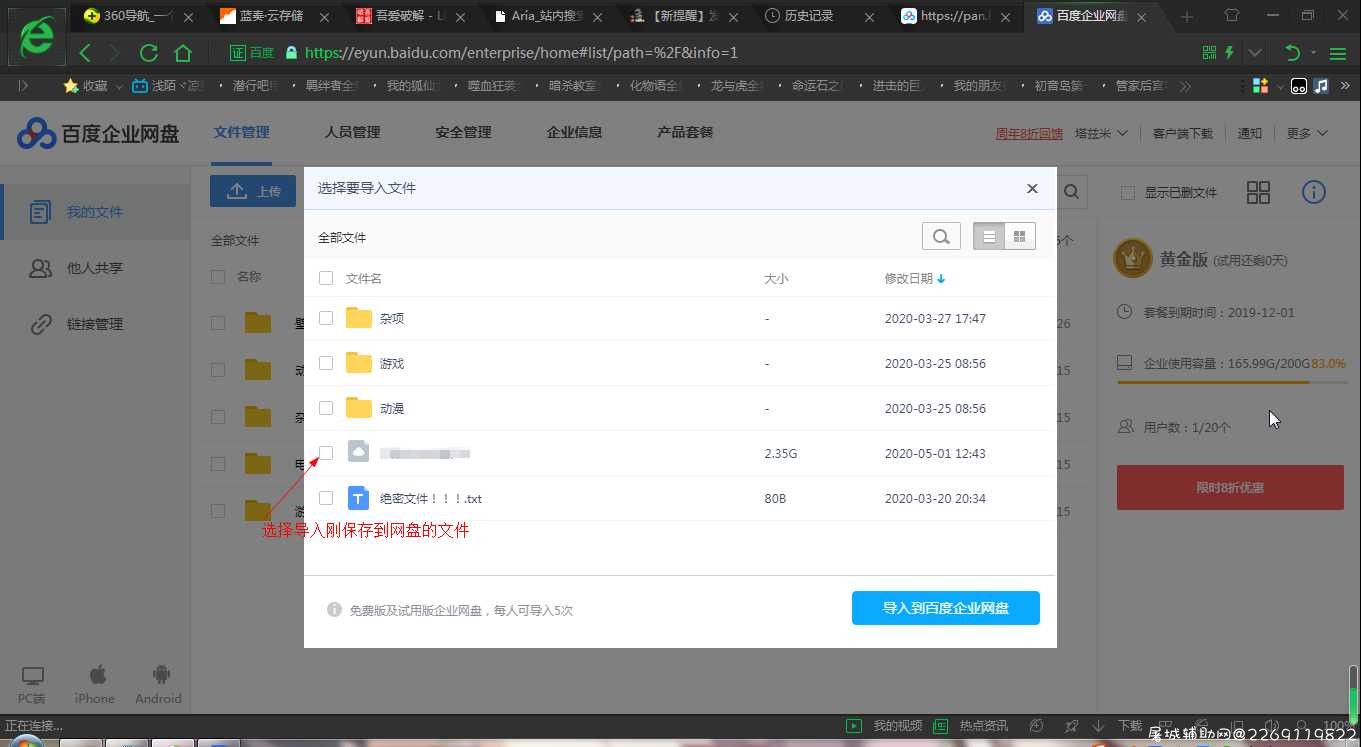
Task: Click the red 限时8折优惠 button
Action: tap(1230, 488)
